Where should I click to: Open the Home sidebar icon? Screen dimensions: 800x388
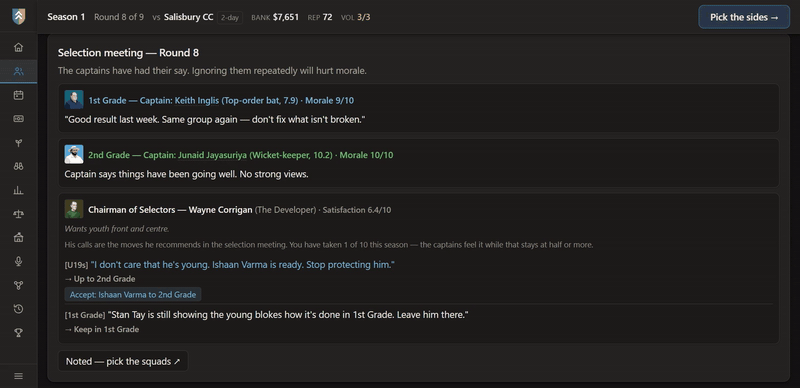tap(18, 47)
